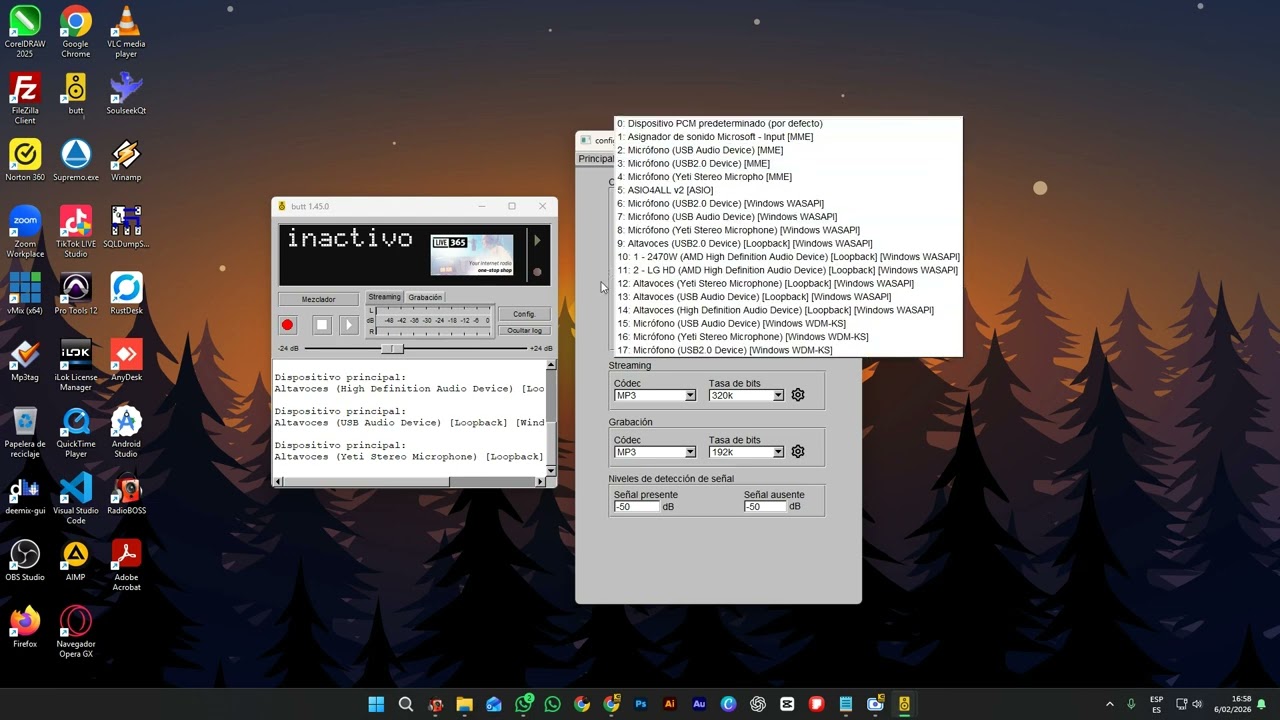Open AIMP desktop icon
Screen dimensions: 1280x720
pyautogui.click(x=75, y=561)
